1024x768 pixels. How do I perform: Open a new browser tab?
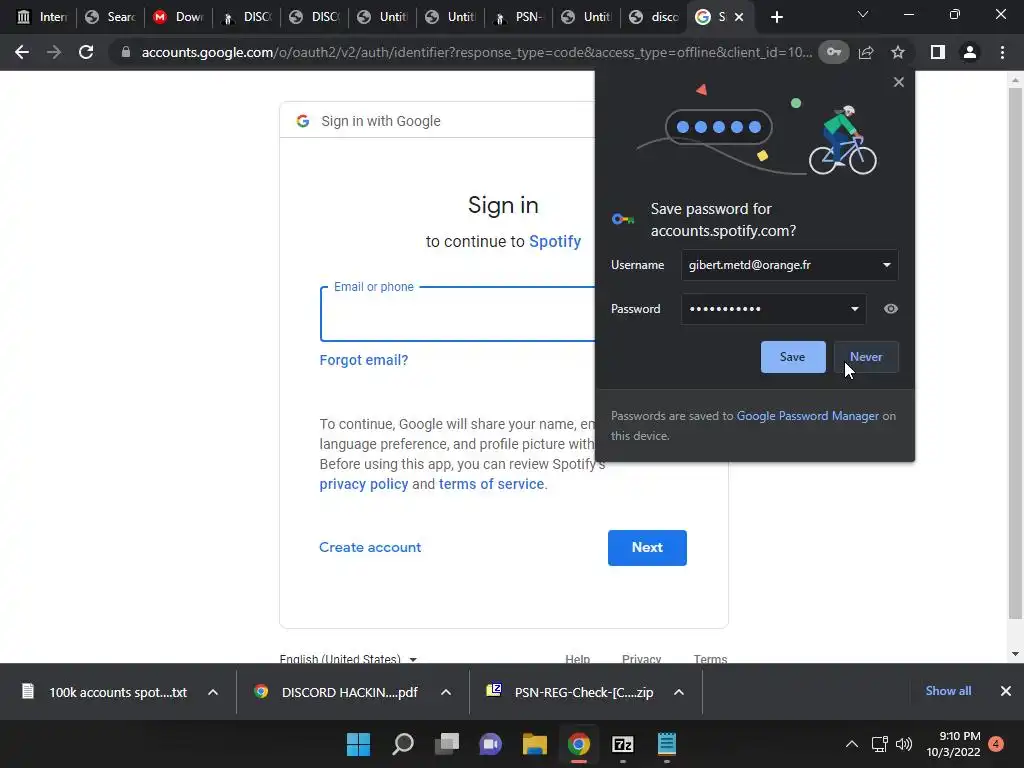776,17
